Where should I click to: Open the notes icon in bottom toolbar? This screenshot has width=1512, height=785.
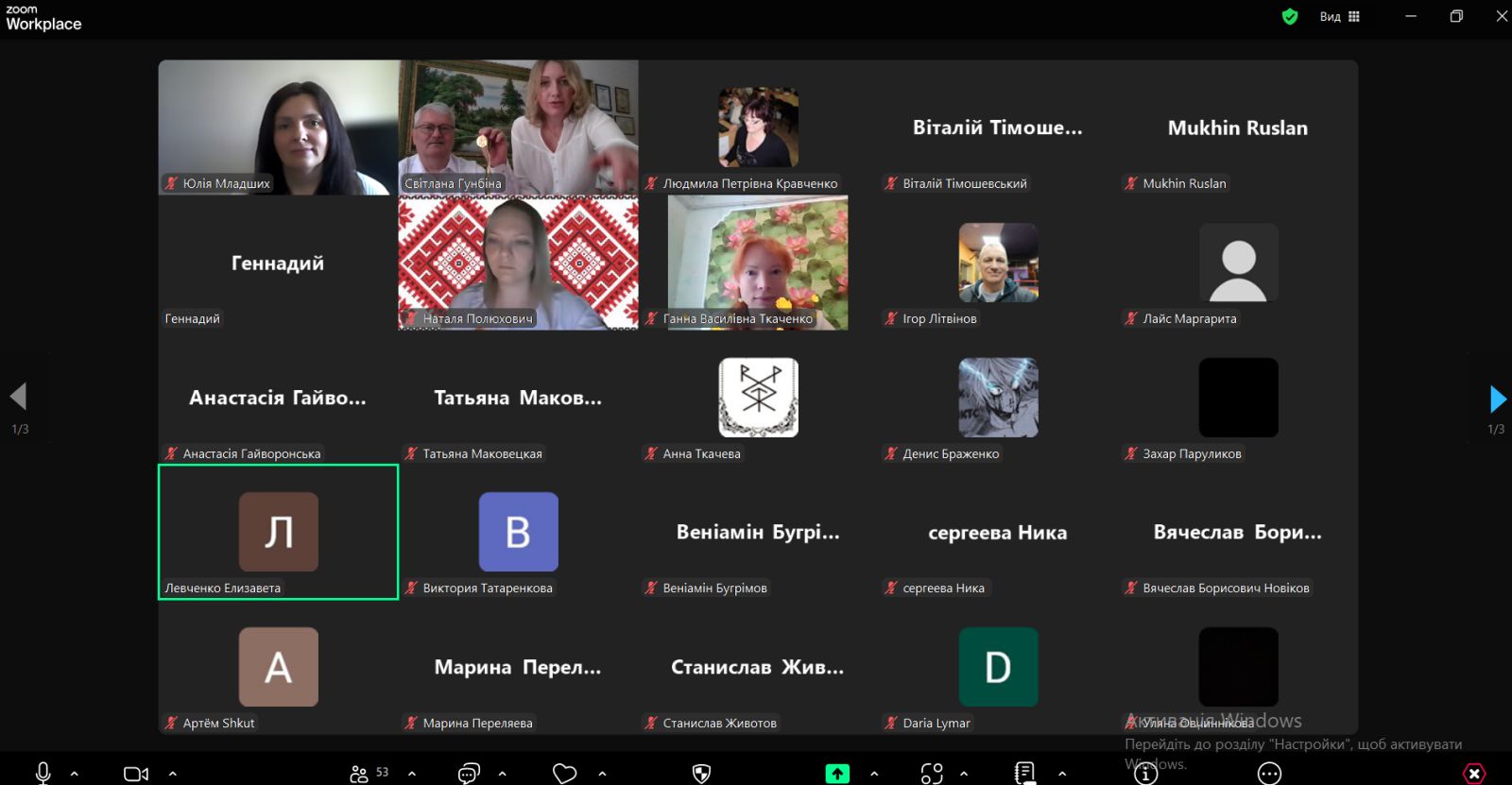(1024, 773)
